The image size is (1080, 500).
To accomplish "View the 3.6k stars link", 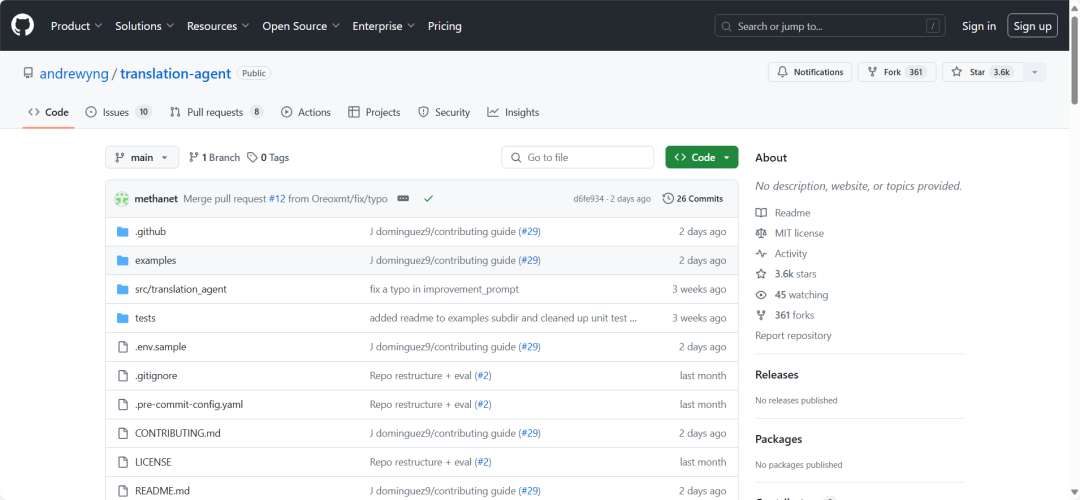I will 786,274.
